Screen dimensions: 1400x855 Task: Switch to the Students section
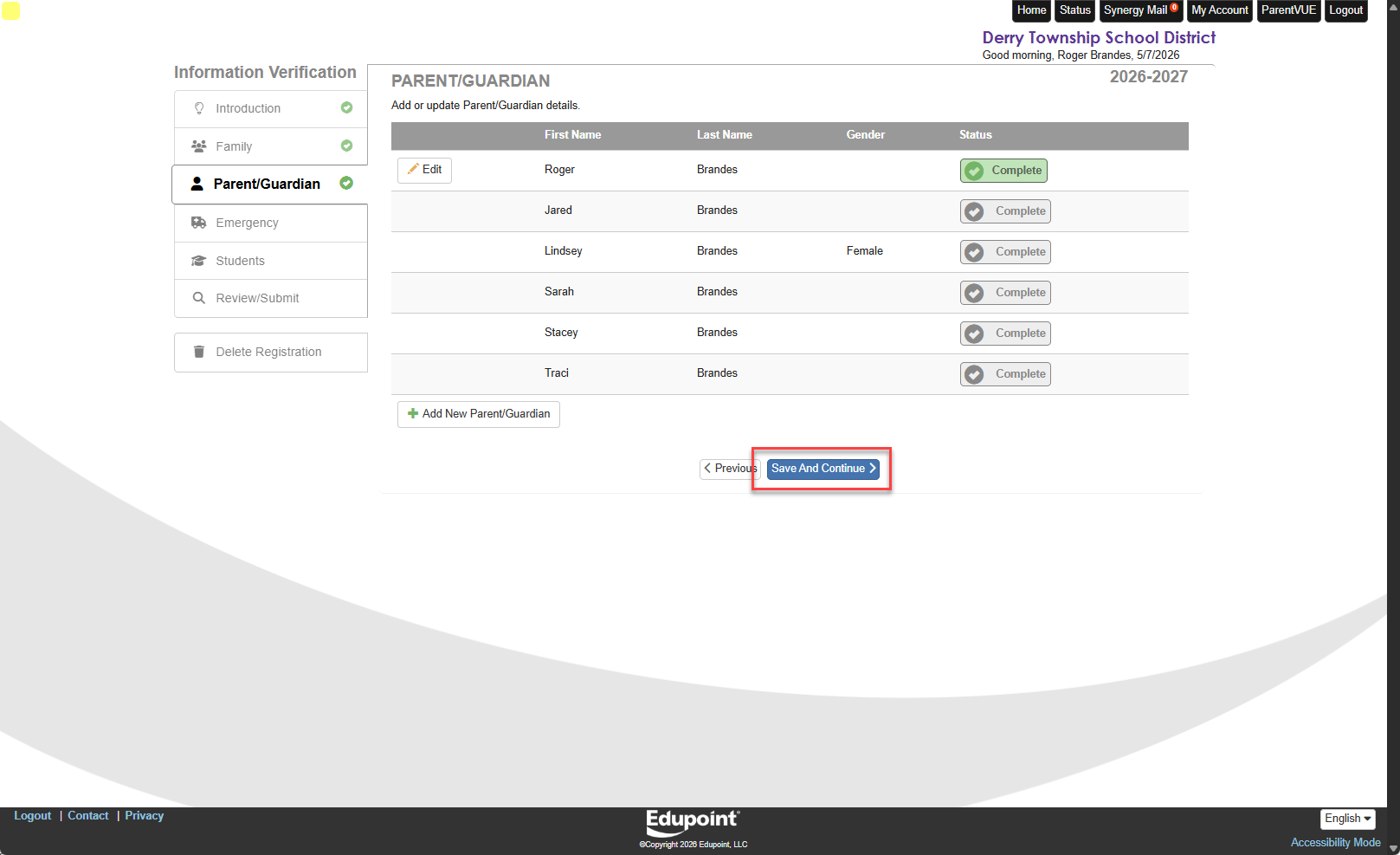pos(271,261)
